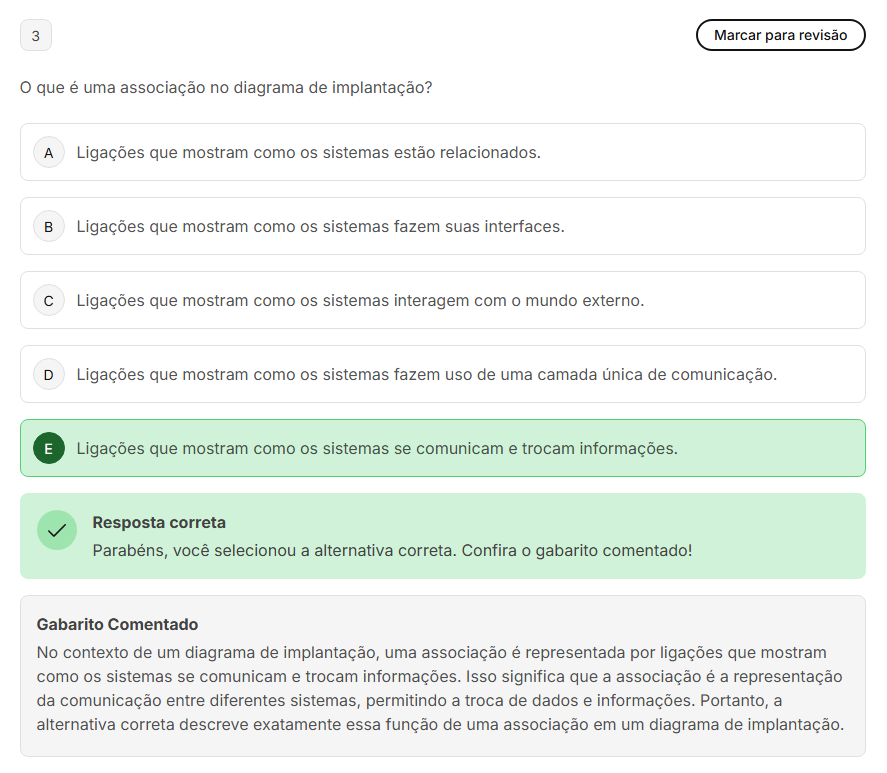
Task: Click the Marcar para revisão button
Action: (780, 35)
